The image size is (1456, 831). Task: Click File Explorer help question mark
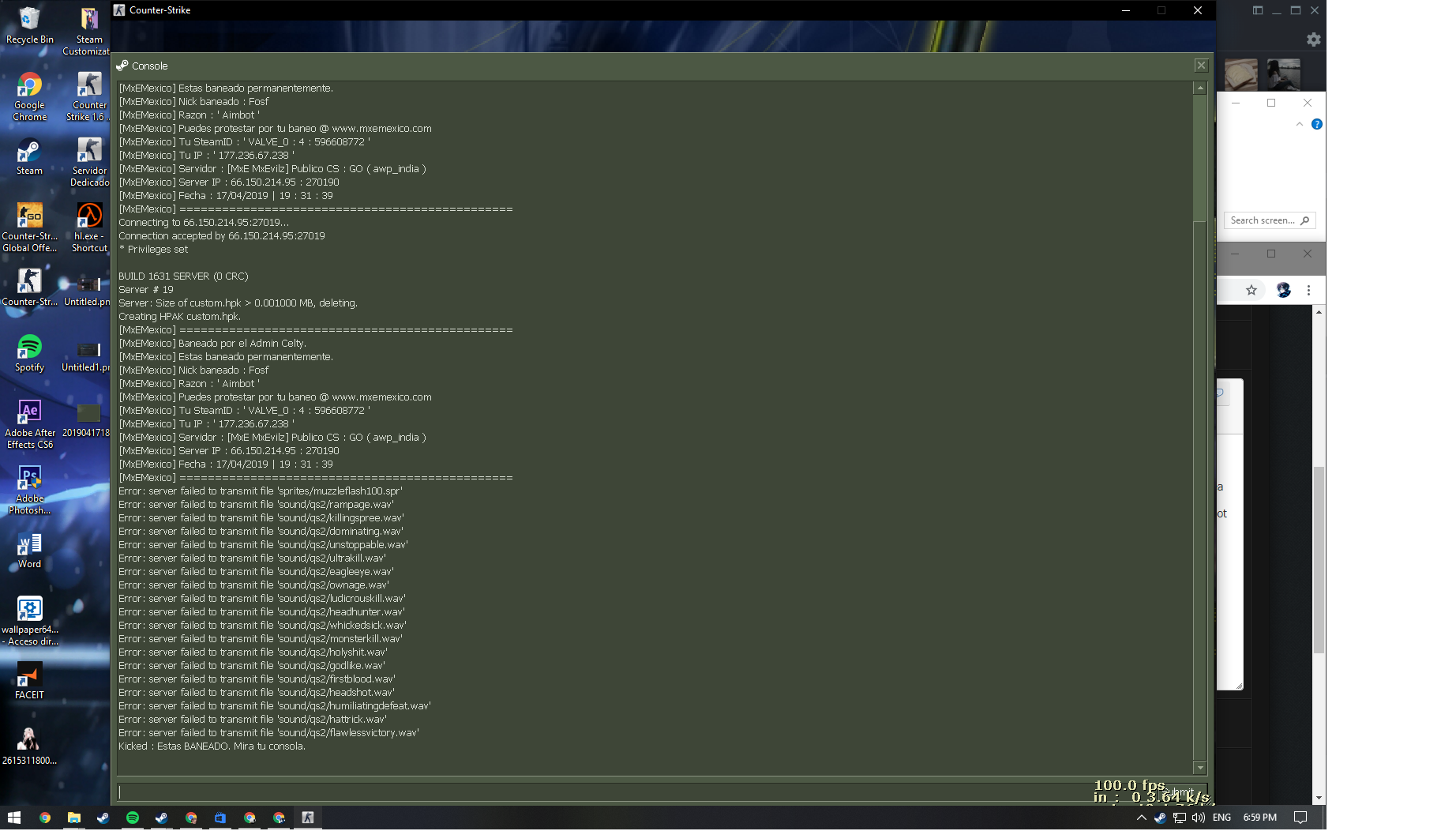[1316, 124]
